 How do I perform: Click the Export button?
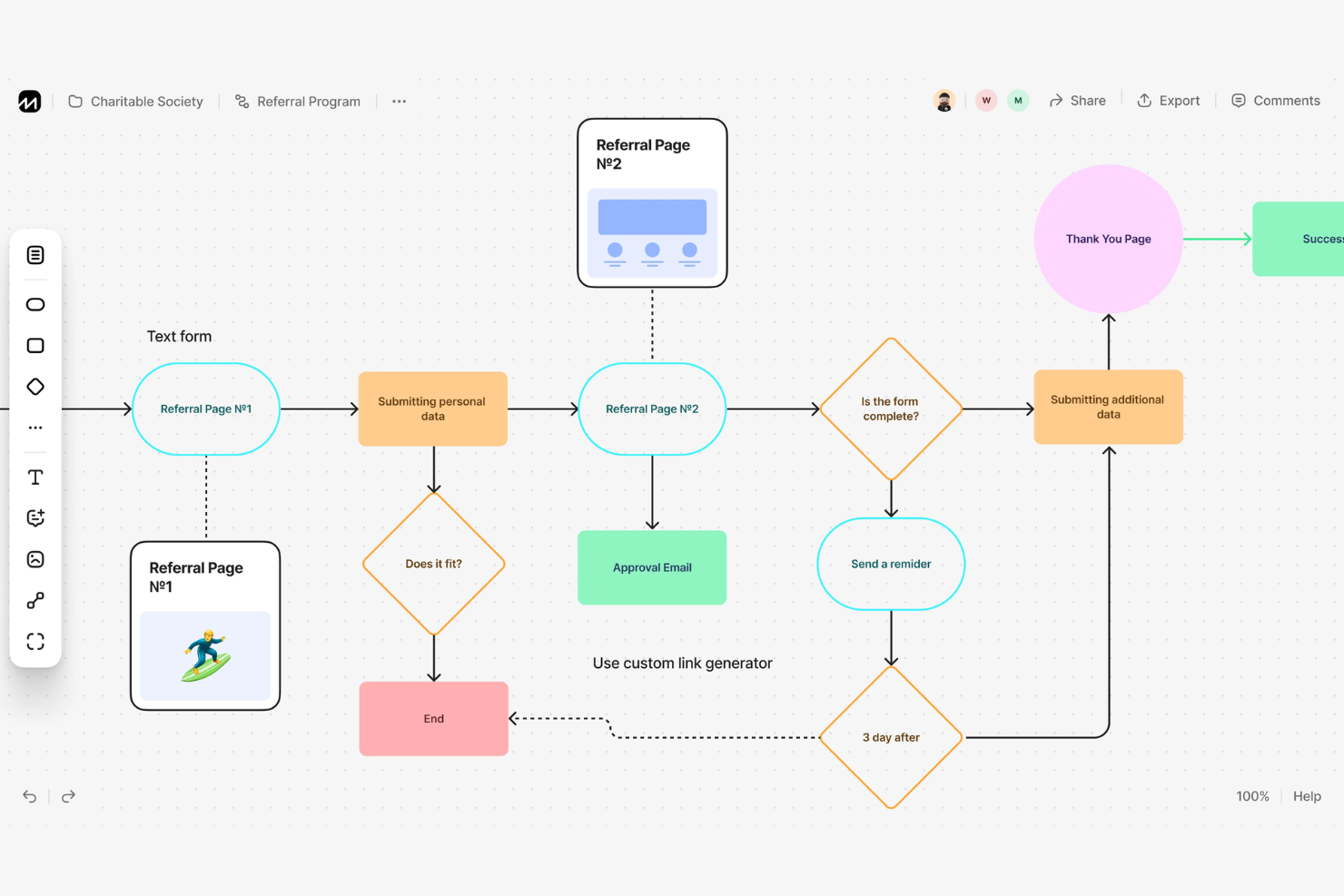[1170, 100]
